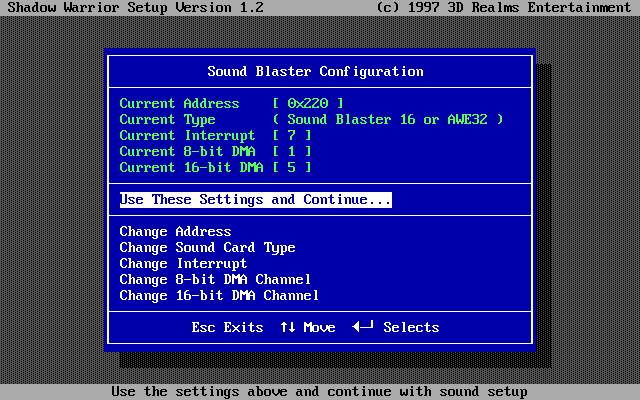The width and height of the screenshot is (640, 400).
Task: Click the 1997 3D Realms Entertainment copyright
Action: tap(504, 7)
